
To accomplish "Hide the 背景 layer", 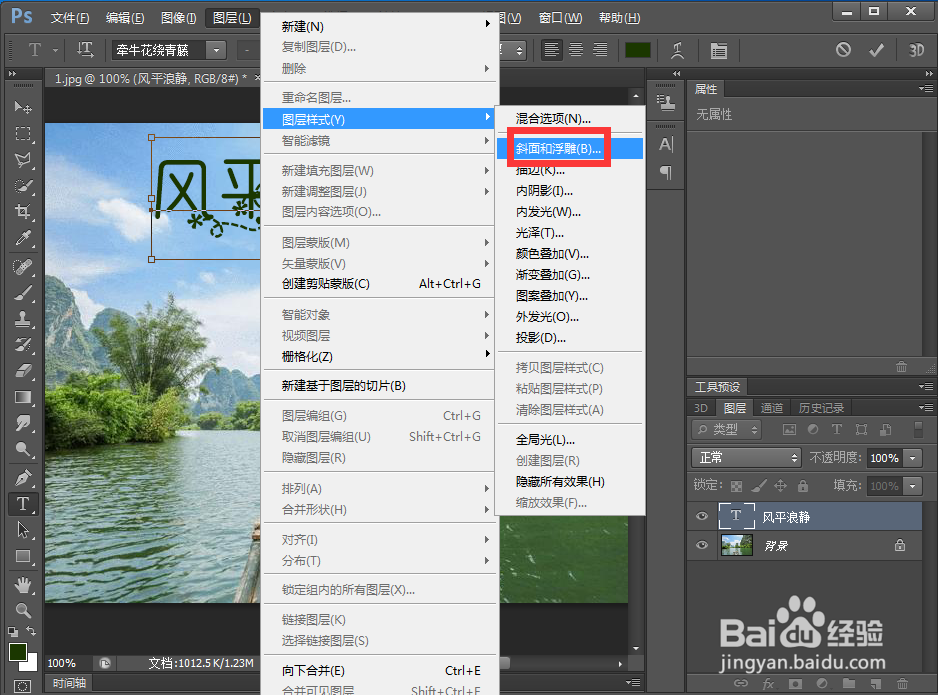I will [701, 545].
